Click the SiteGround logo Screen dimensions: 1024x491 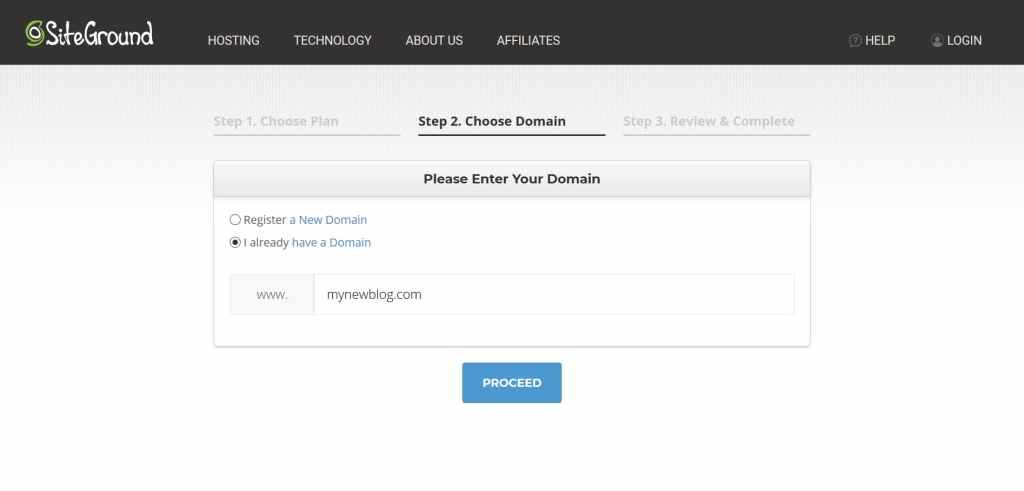point(89,33)
